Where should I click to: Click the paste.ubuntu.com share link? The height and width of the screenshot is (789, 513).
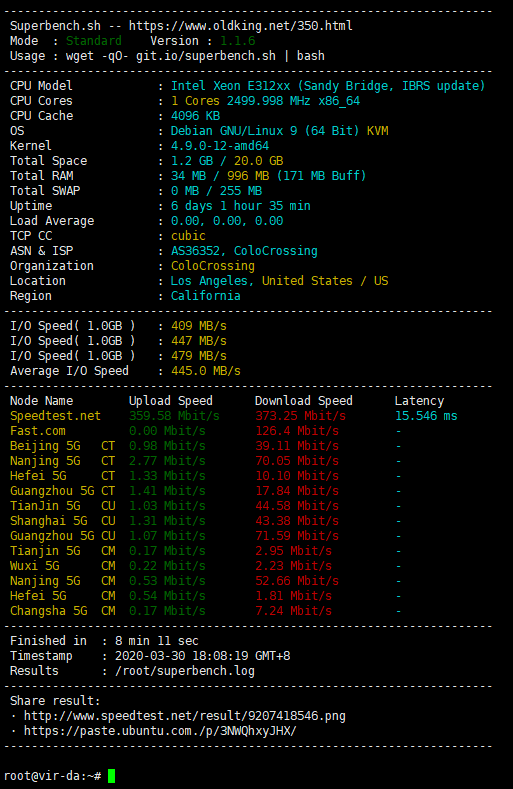(x=160, y=731)
